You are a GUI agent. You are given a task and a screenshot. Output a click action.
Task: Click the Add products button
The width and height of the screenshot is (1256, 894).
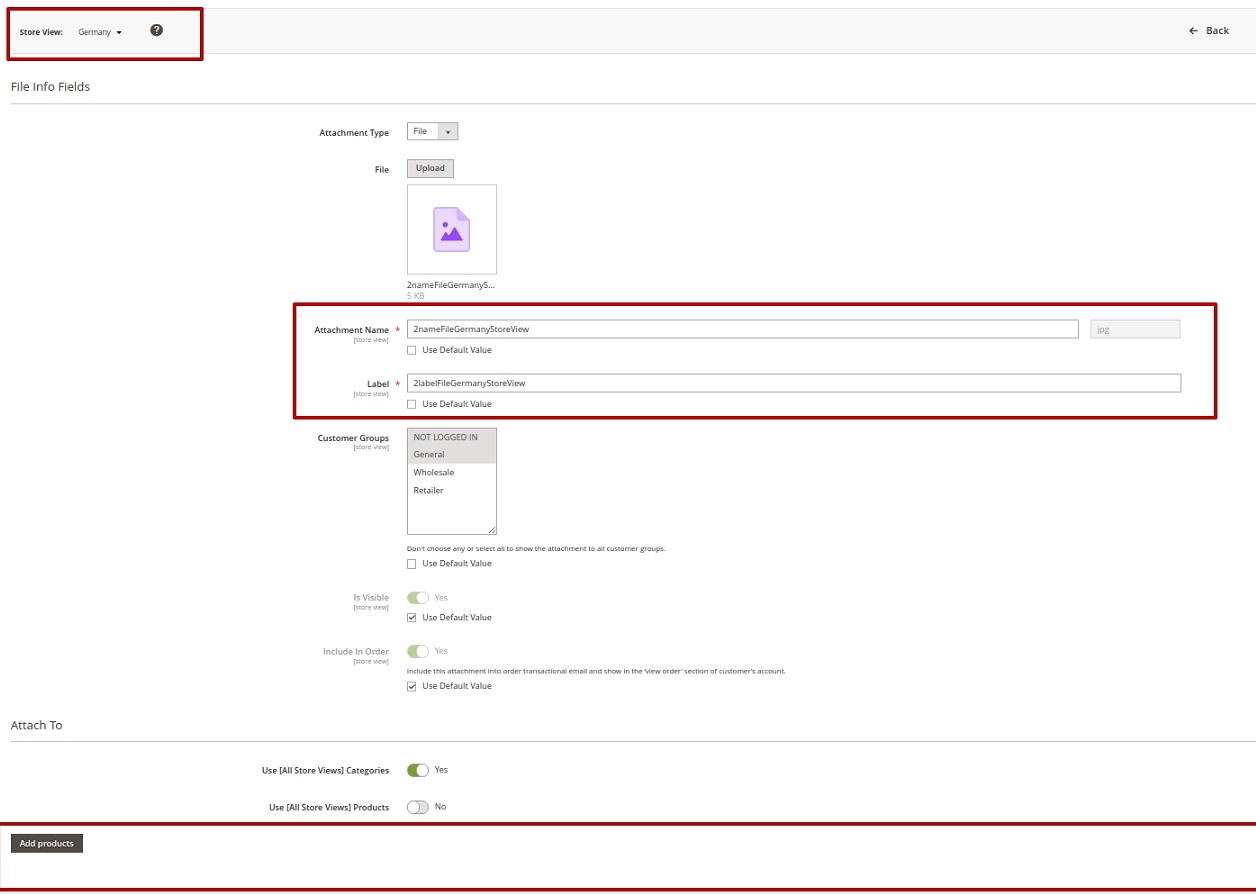47,844
